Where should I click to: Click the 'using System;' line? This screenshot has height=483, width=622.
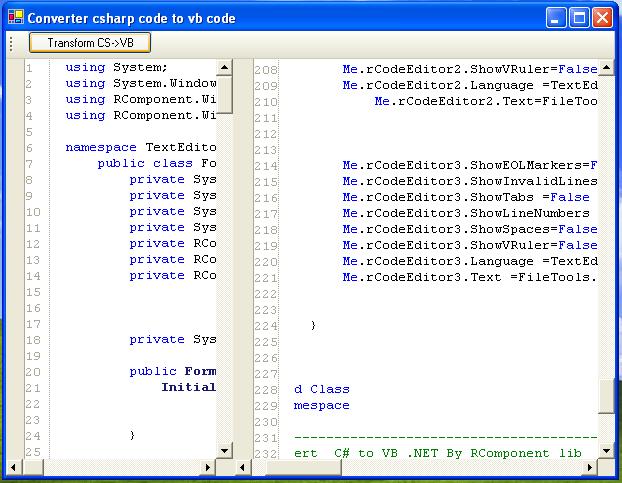tap(116, 67)
